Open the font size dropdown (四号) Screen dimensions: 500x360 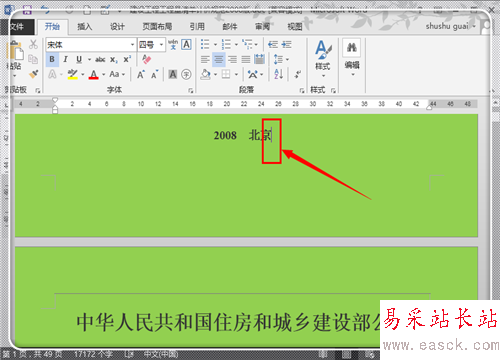[162, 44]
